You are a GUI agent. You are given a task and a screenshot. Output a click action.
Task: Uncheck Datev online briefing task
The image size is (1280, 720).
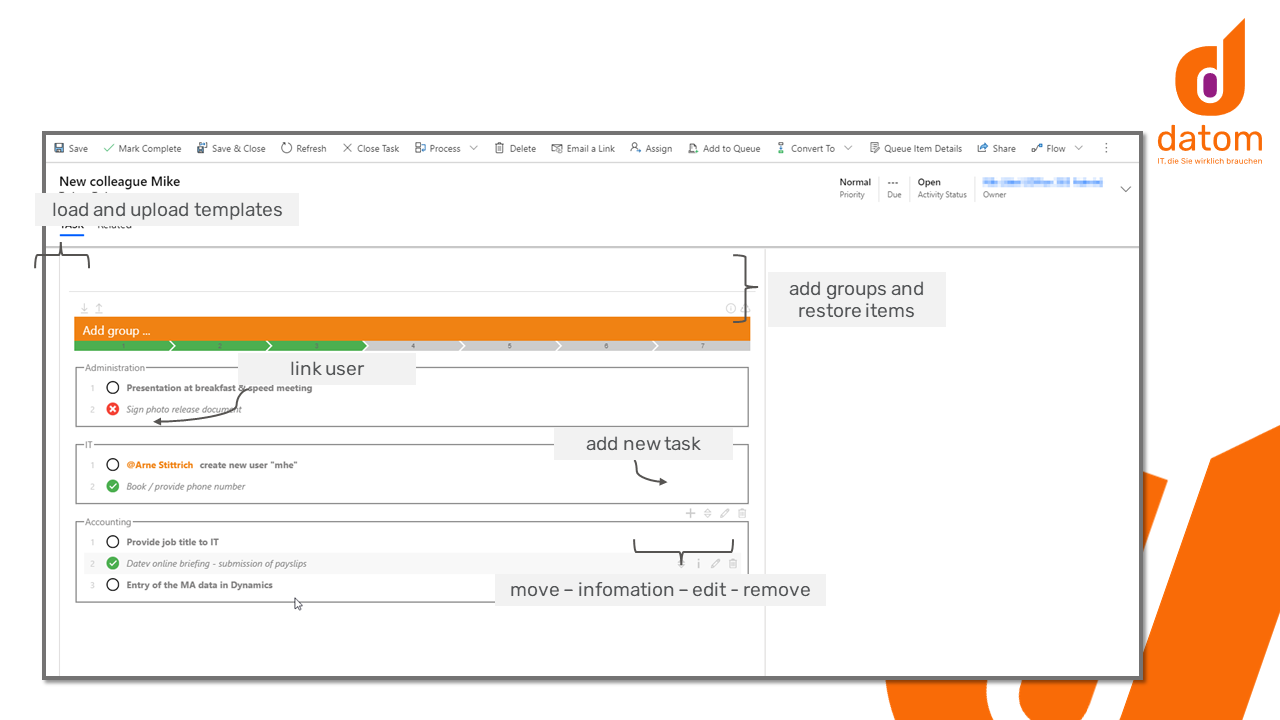pos(113,563)
